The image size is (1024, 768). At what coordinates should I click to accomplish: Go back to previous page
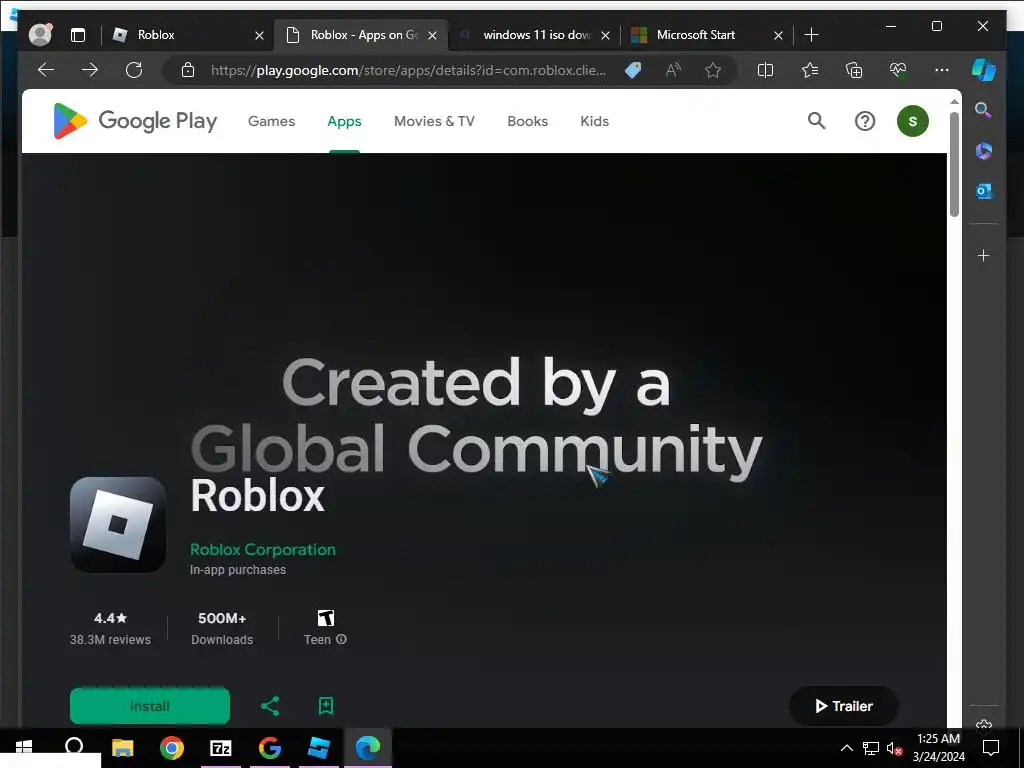(x=46, y=70)
